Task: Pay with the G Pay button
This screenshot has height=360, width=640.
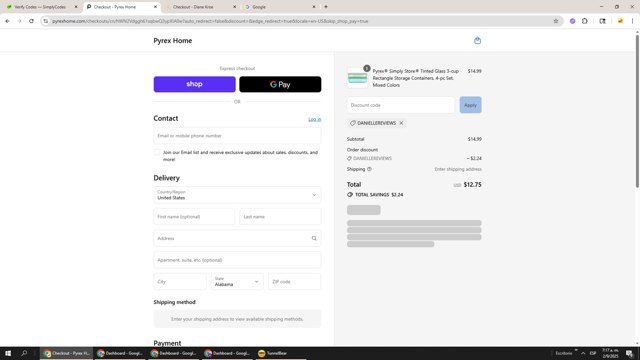Action: 280,84
